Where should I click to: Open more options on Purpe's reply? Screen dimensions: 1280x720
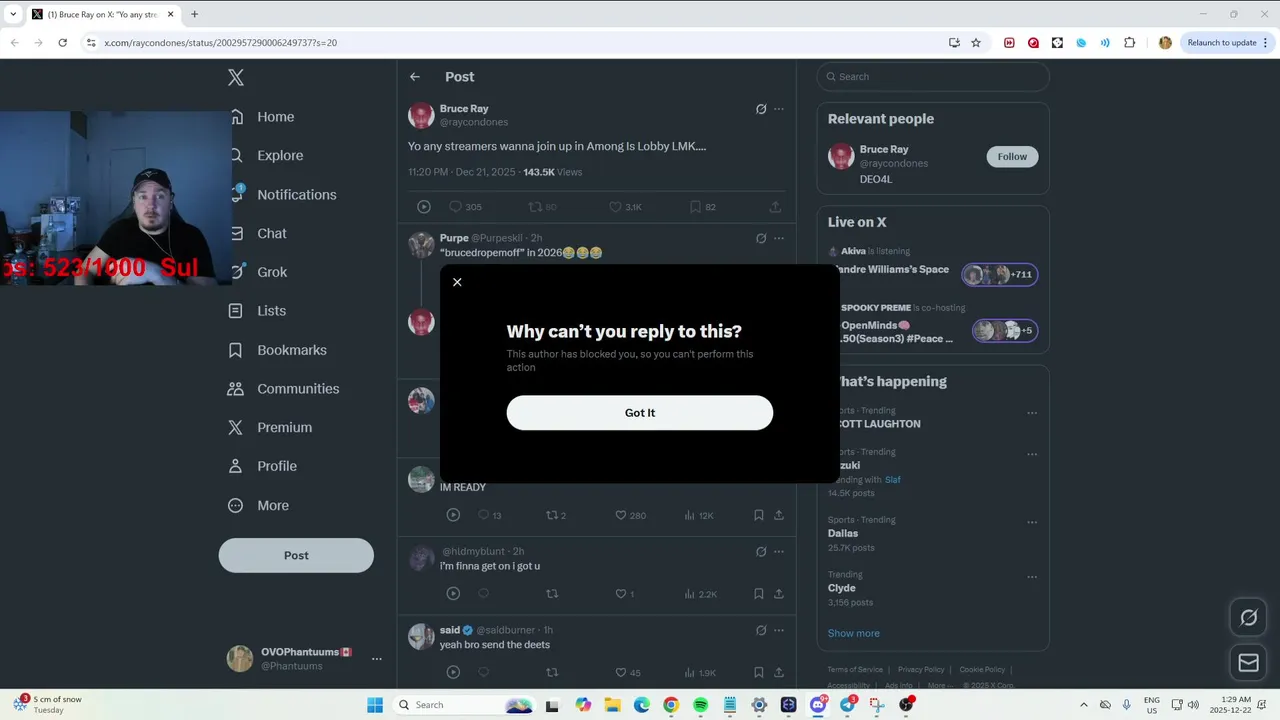tap(779, 238)
